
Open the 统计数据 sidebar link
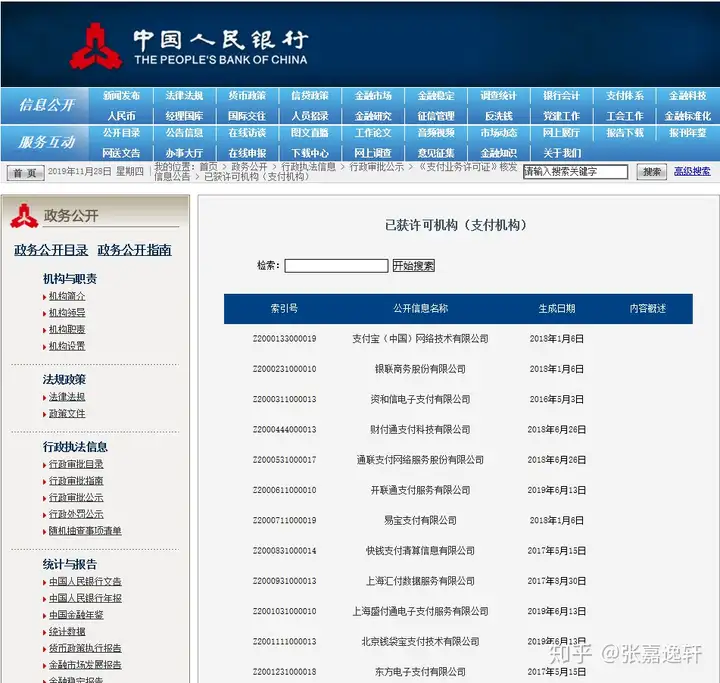coord(67,632)
